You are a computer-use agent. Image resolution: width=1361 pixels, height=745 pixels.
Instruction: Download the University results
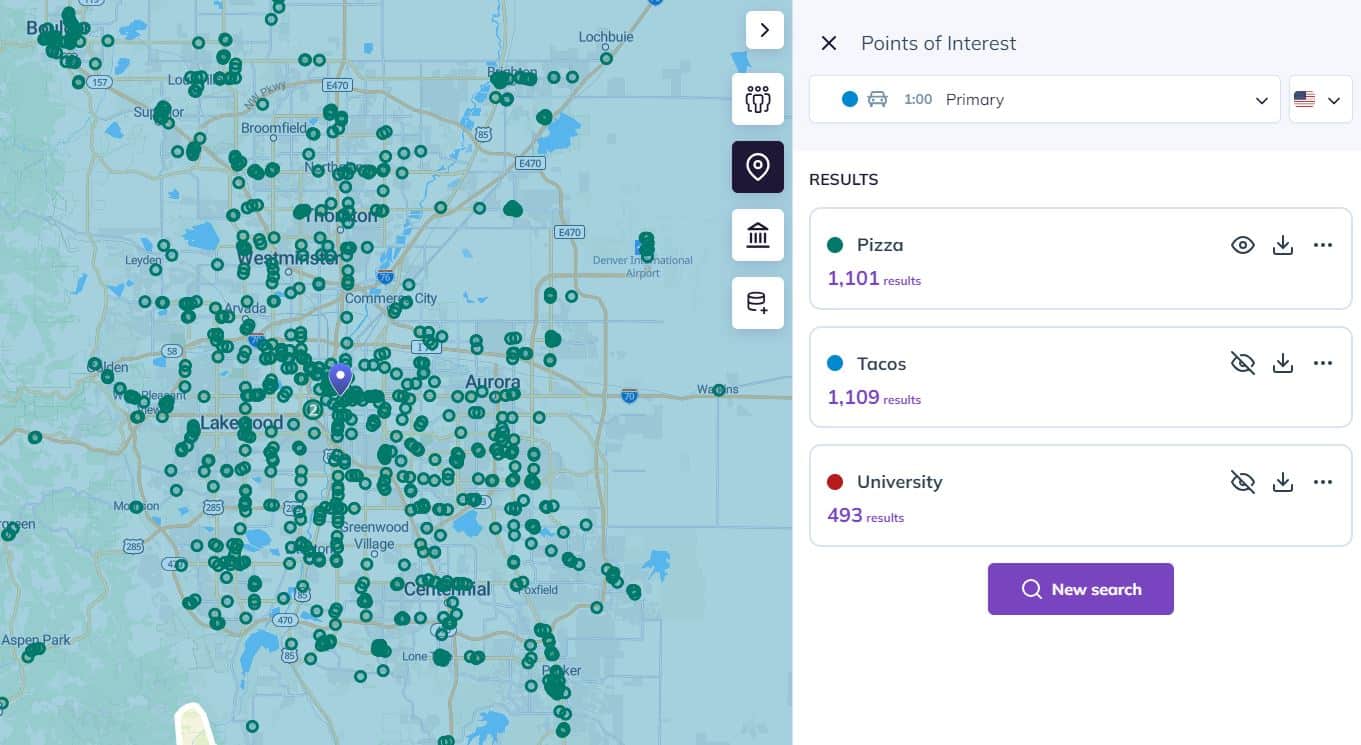pyautogui.click(x=1283, y=481)
